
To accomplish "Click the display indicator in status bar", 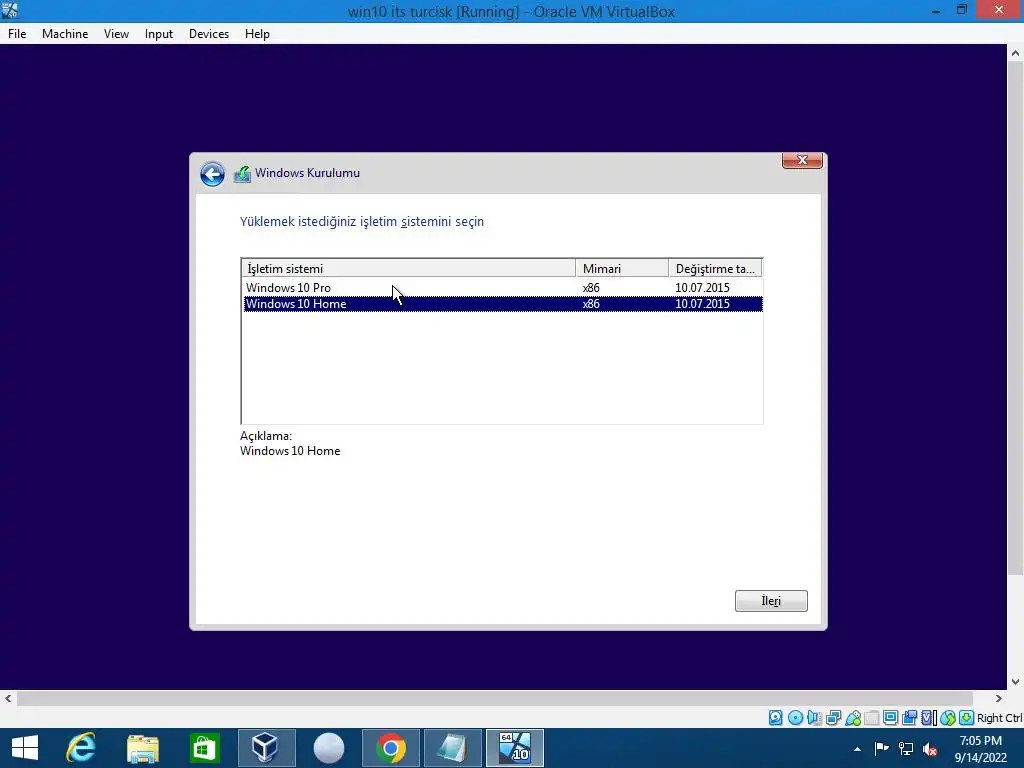I will [x=890, y=718].
